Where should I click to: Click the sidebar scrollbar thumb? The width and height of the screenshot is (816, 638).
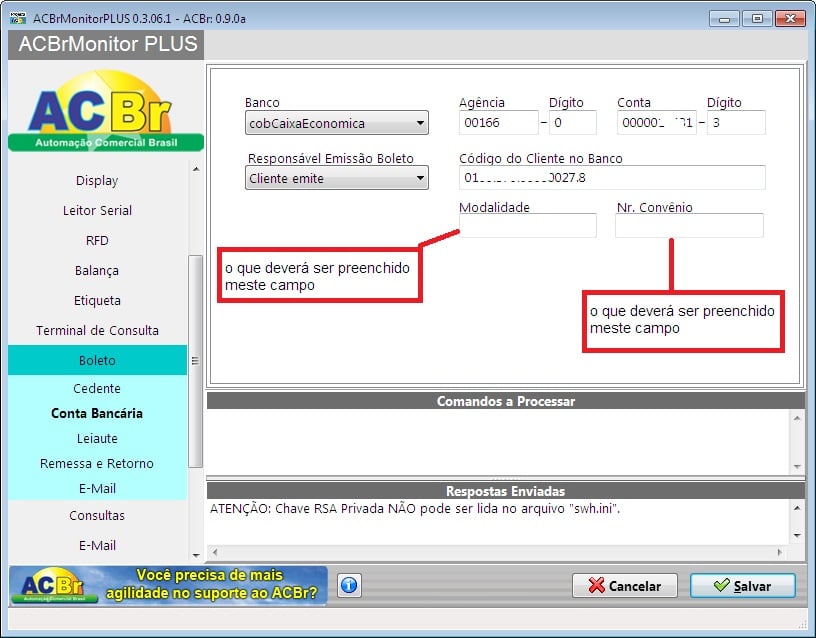coord(195,361)
